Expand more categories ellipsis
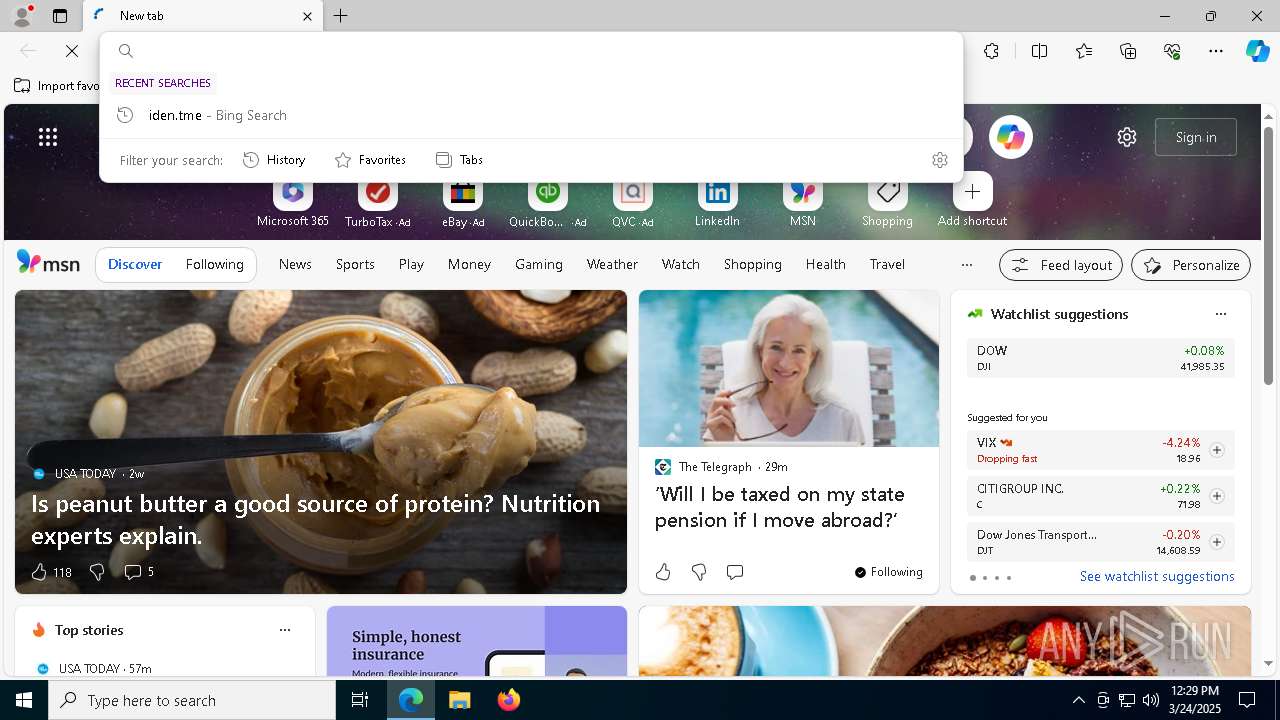 (x=966, y=265)
